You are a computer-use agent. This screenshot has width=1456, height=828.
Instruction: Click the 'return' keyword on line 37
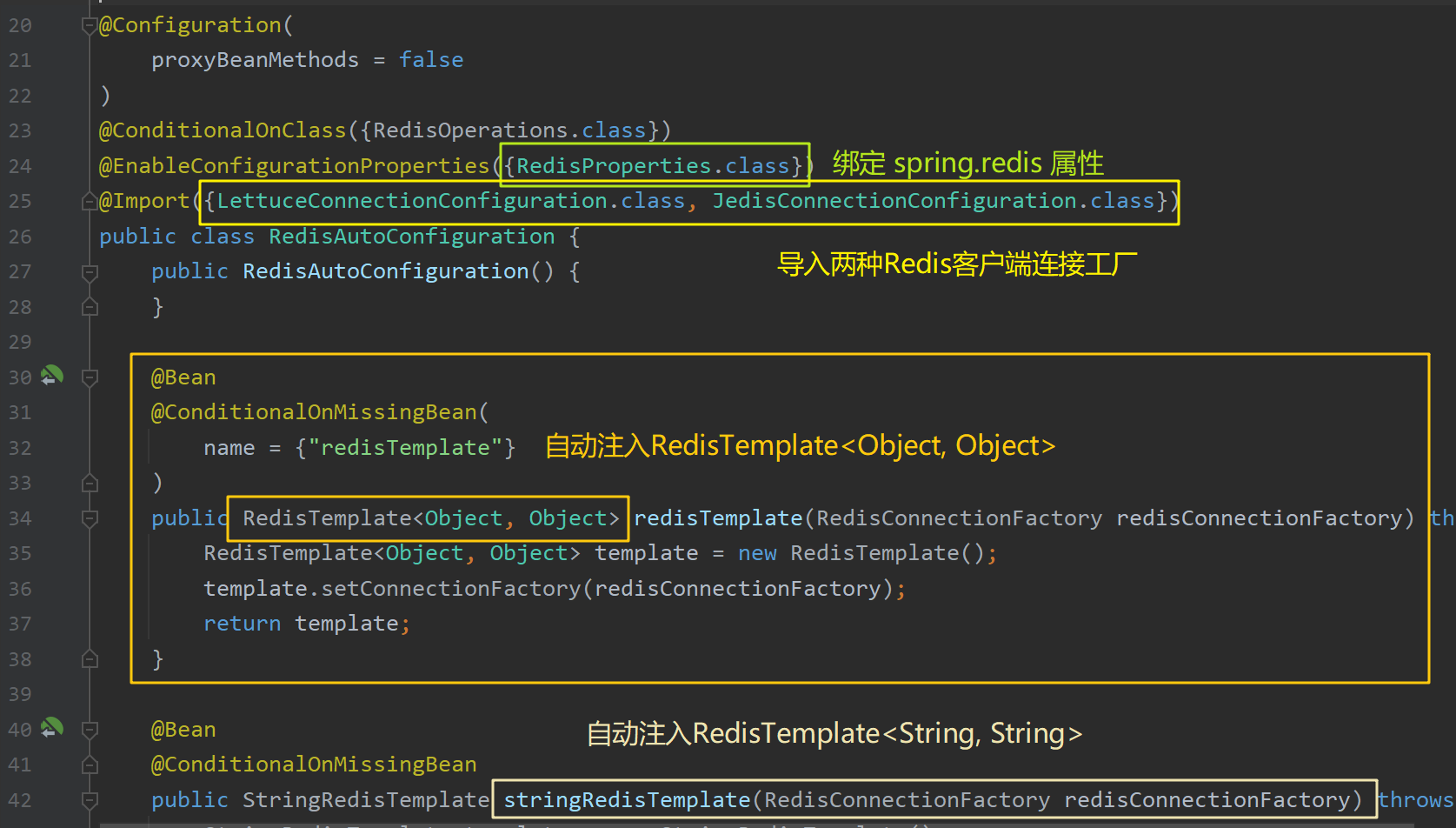click(243, 624)
